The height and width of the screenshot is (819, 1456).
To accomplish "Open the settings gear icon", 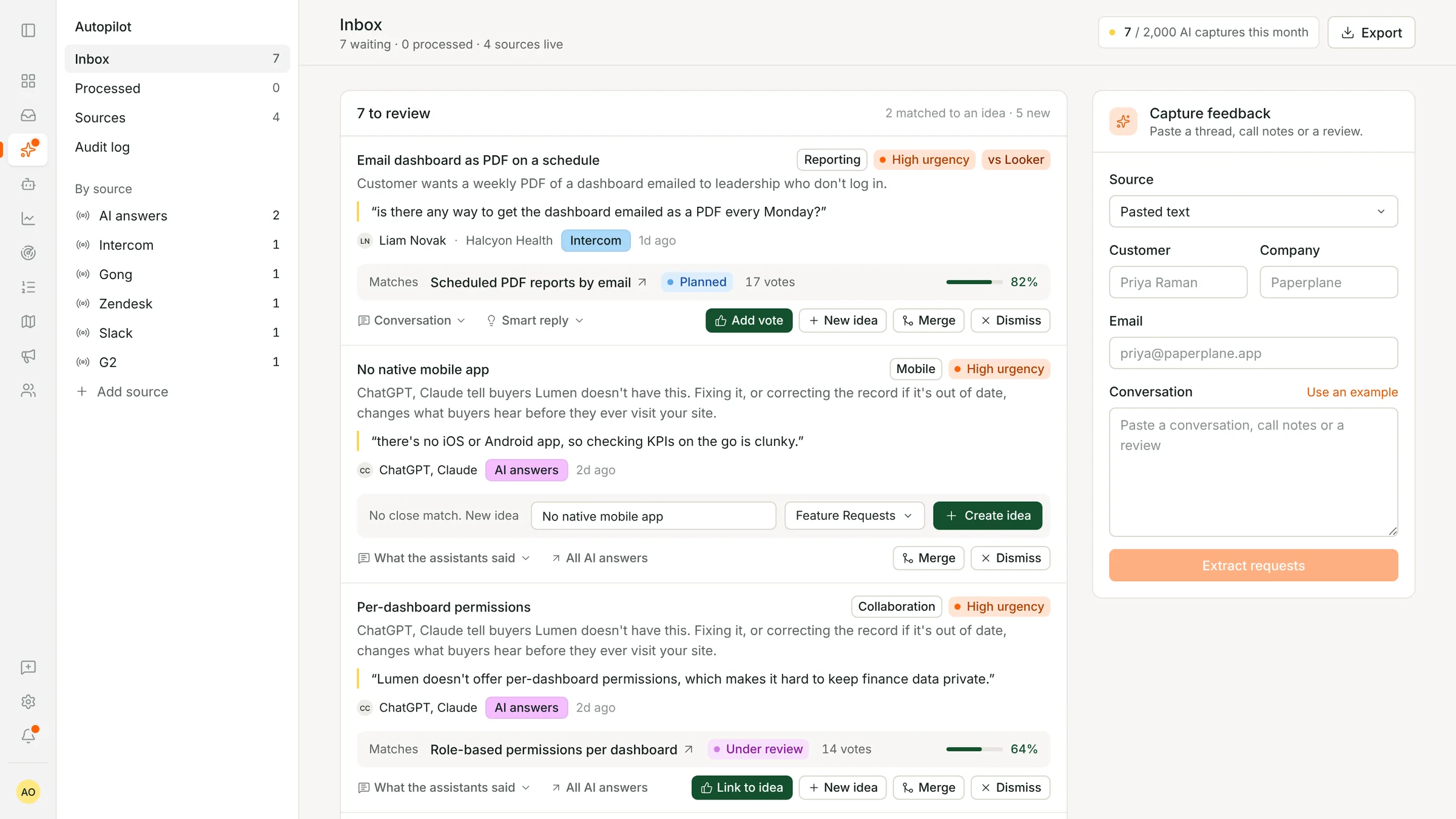I will tap(29, 701).
